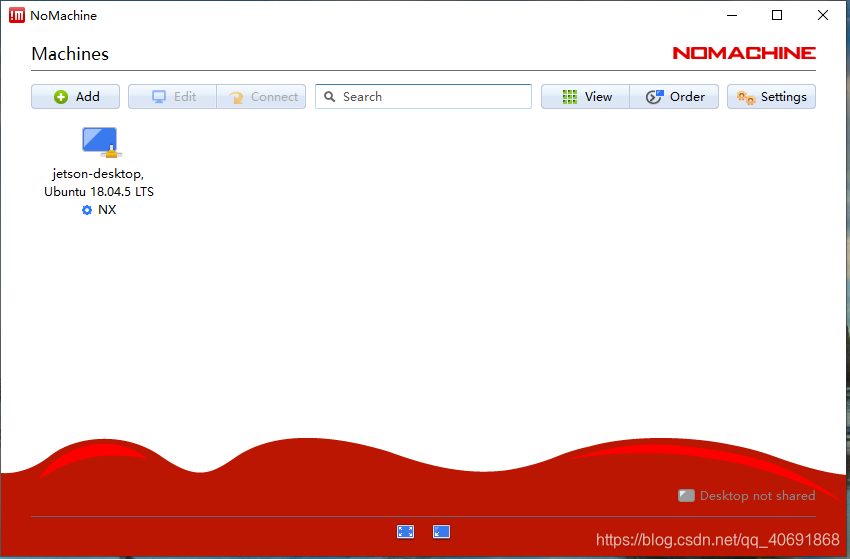Image resolution: width=850 pixels, height=559 pixels.
Task: Click the NoMachine title bar app icon
Action: click(17, 15)
